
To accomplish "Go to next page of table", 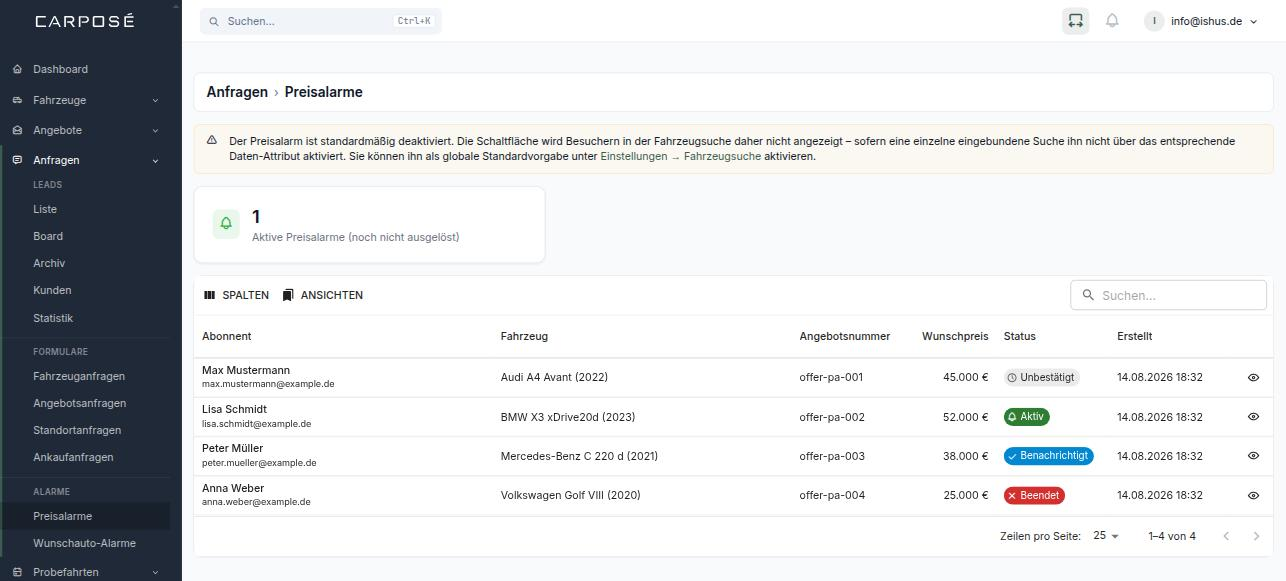I will (x=1257, y=536).
